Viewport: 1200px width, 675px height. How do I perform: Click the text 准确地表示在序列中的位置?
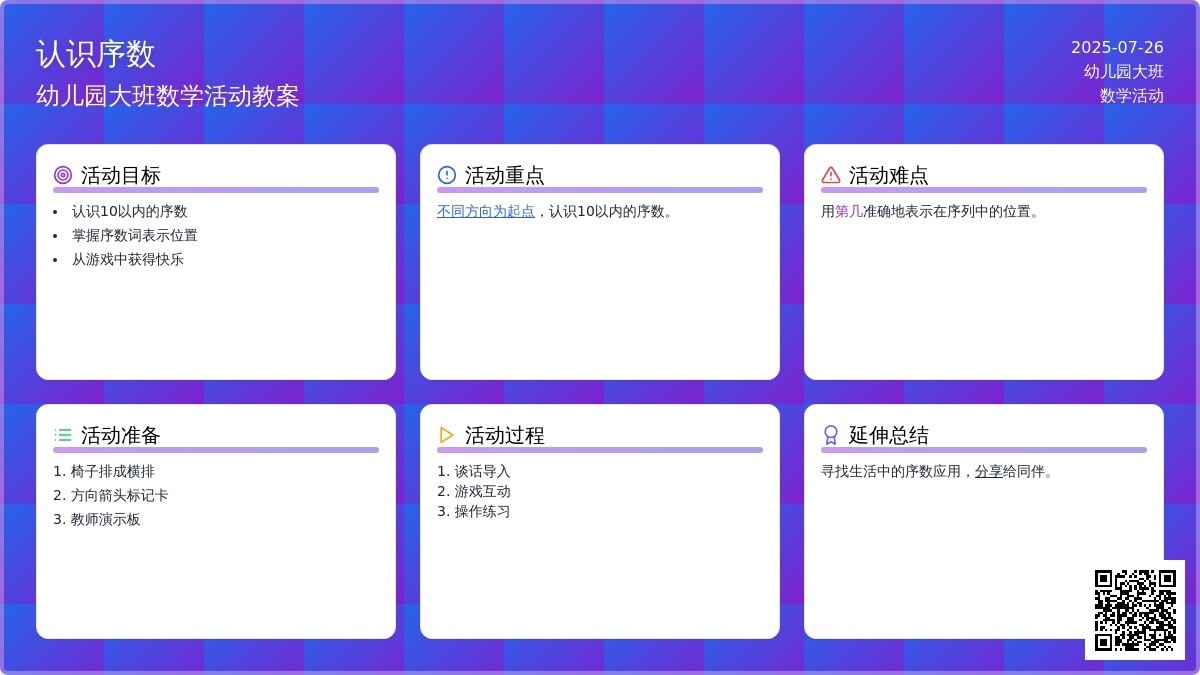coord(945,211)
